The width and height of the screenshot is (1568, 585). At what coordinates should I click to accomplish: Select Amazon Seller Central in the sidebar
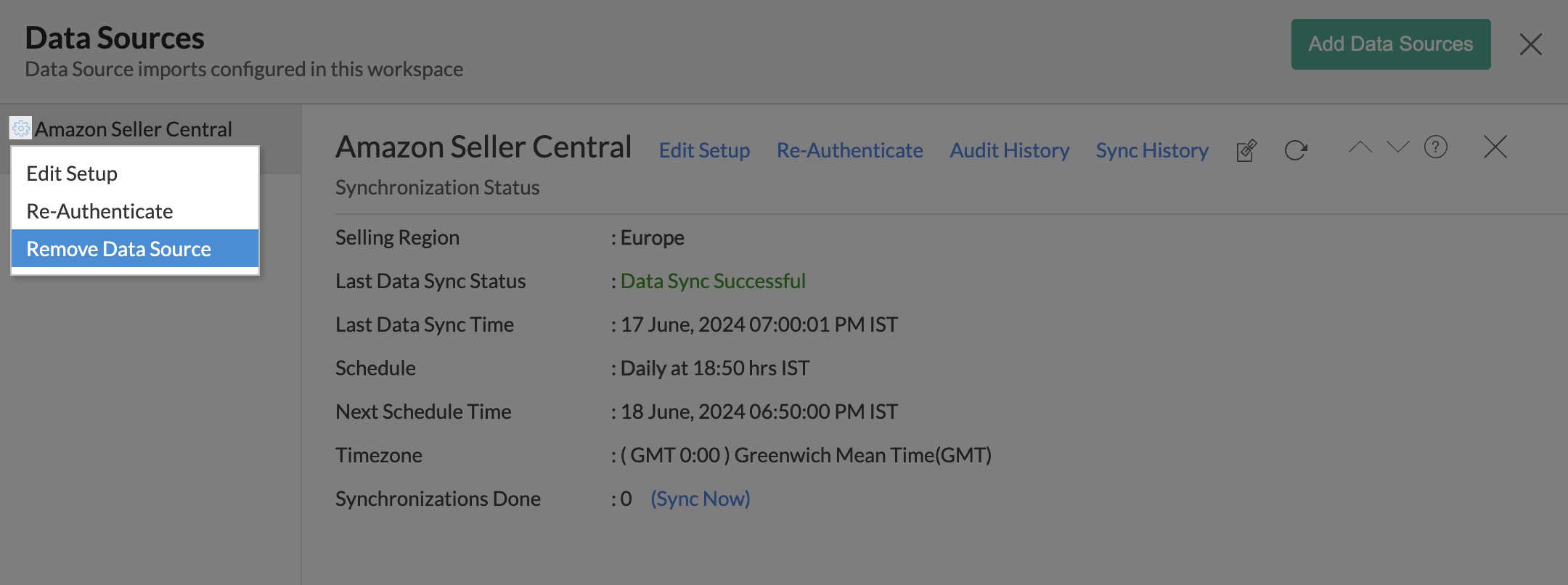click(134, 129)
